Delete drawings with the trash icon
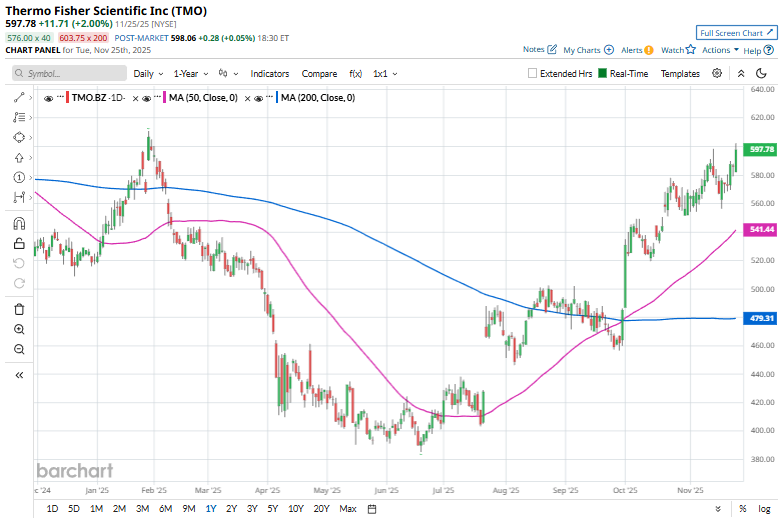The height and width of the screenshot is (522, 783). (19, 309)
